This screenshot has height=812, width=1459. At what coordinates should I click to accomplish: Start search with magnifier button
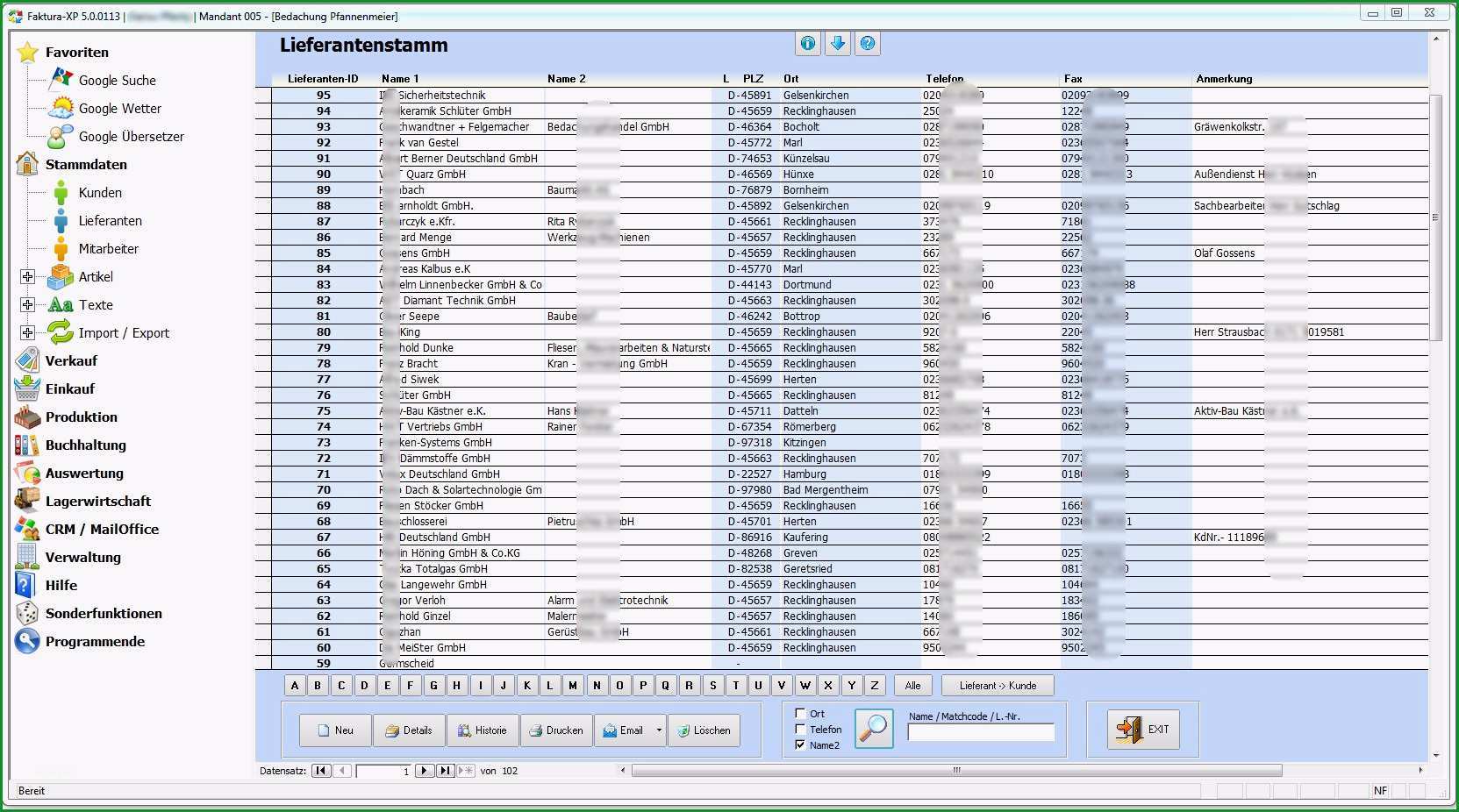pos(874,728)
